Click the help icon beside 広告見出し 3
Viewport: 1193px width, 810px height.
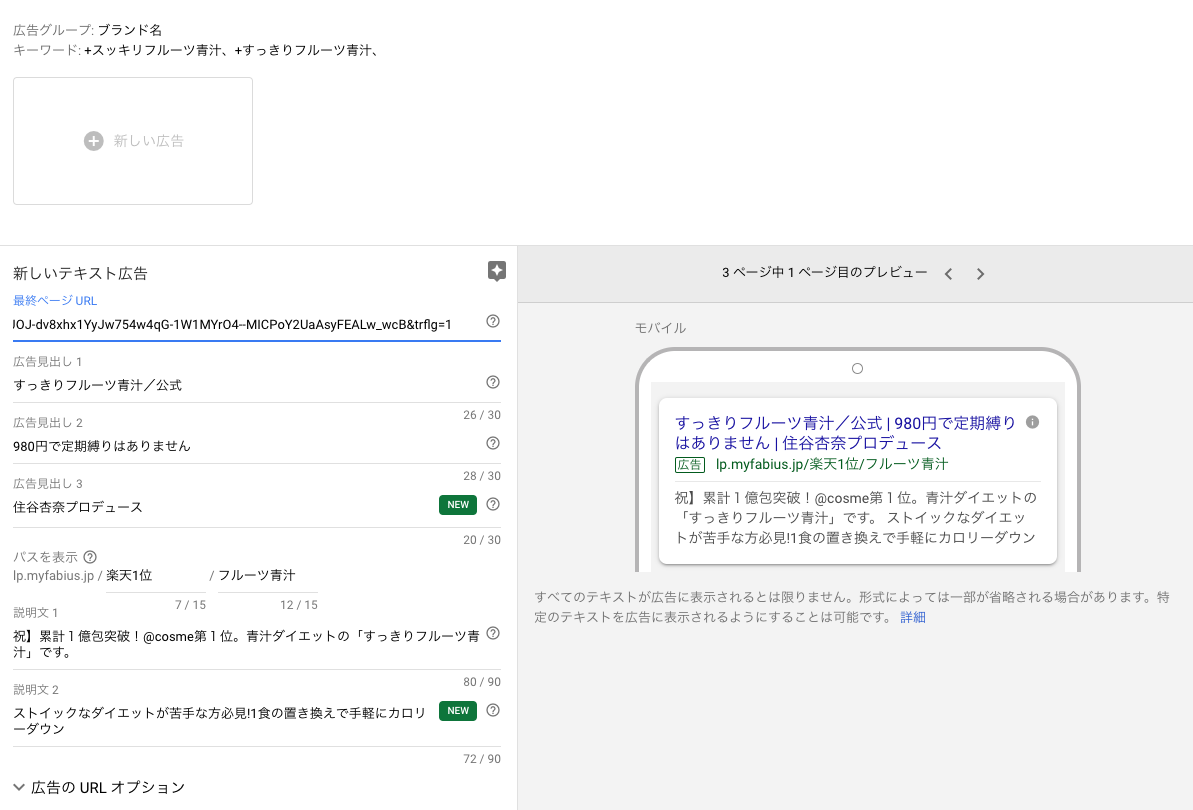click(492, 504)
